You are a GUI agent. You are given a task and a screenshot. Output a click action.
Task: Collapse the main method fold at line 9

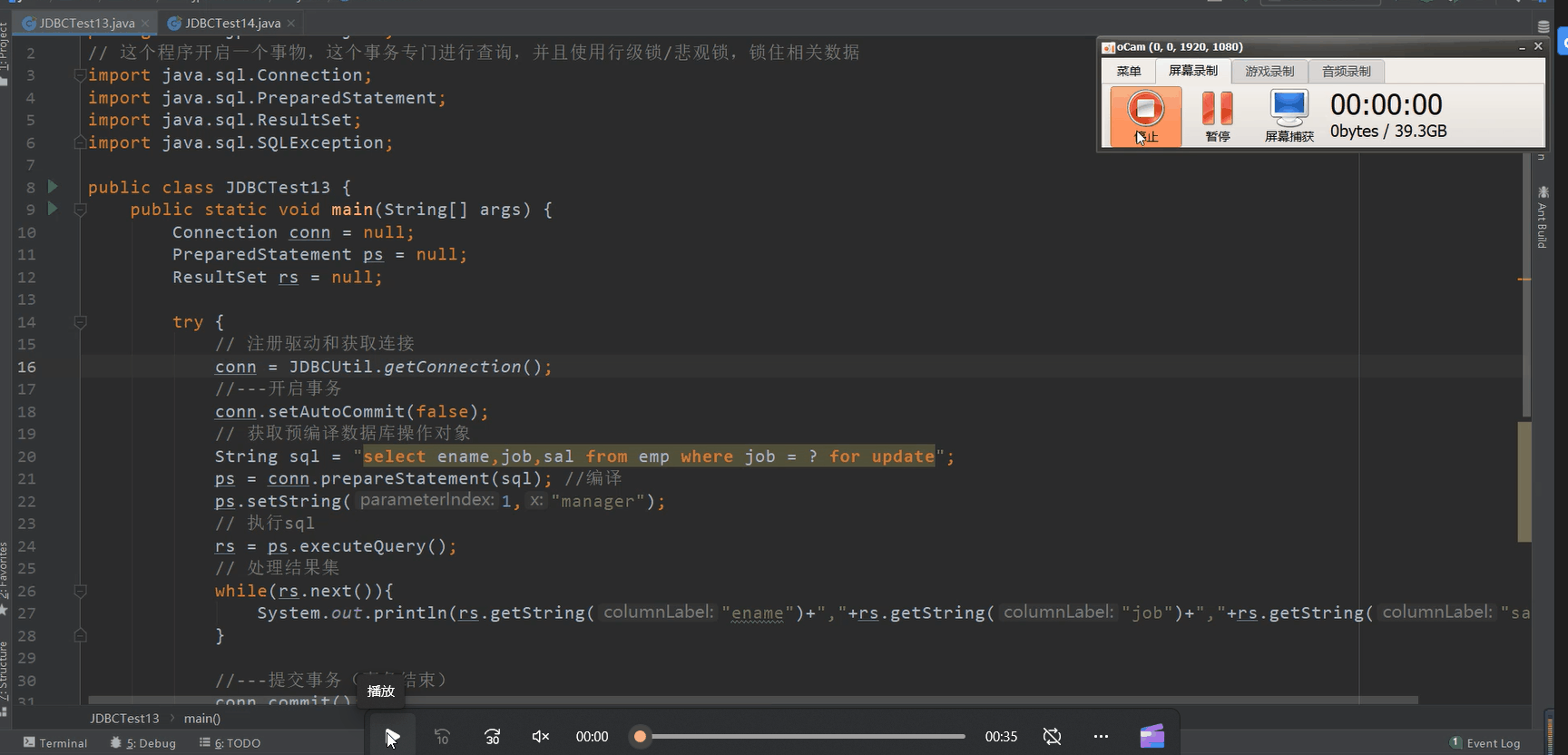(80, 210)
